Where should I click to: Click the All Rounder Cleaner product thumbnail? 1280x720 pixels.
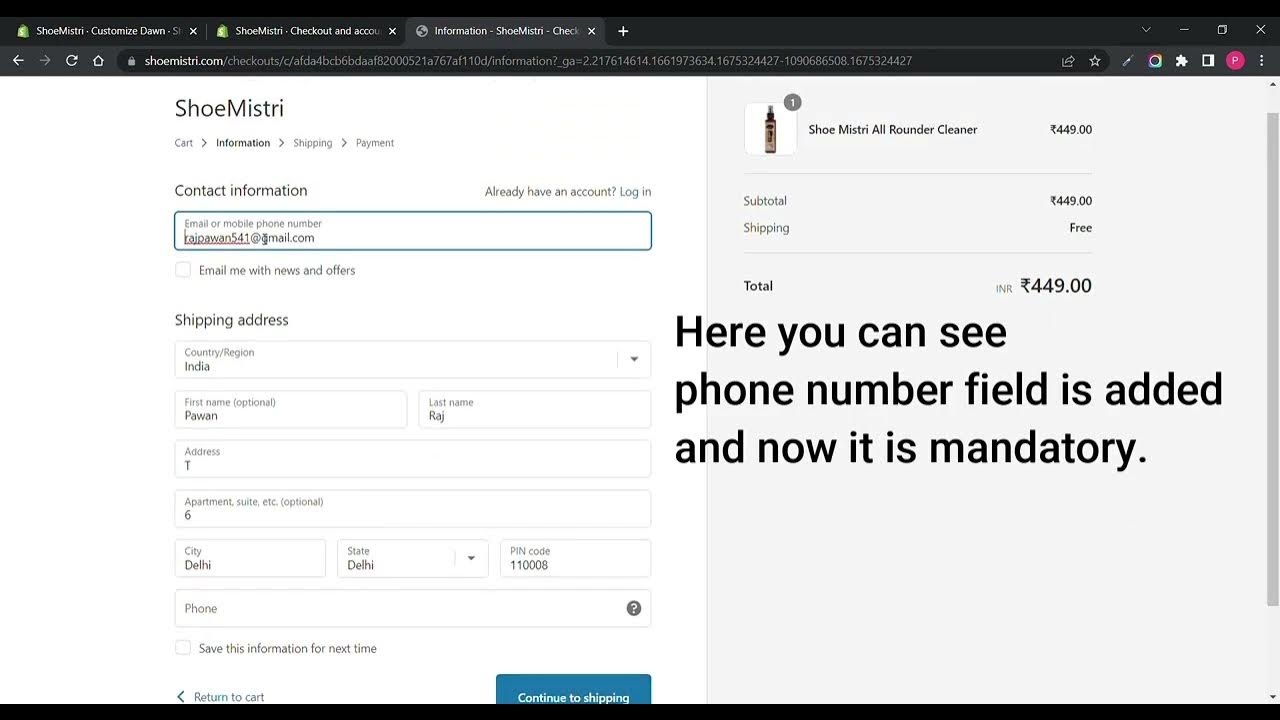click(770, 129)
